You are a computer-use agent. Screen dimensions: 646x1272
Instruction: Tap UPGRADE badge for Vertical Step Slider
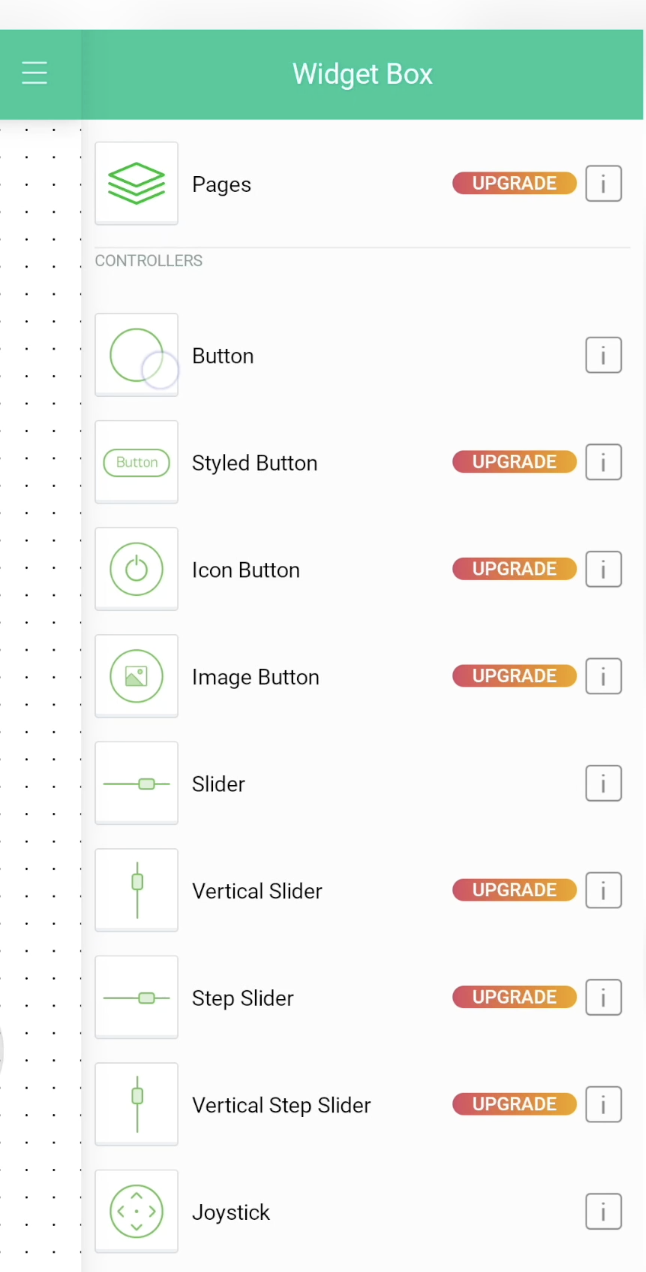click(x=514, y=1104)
